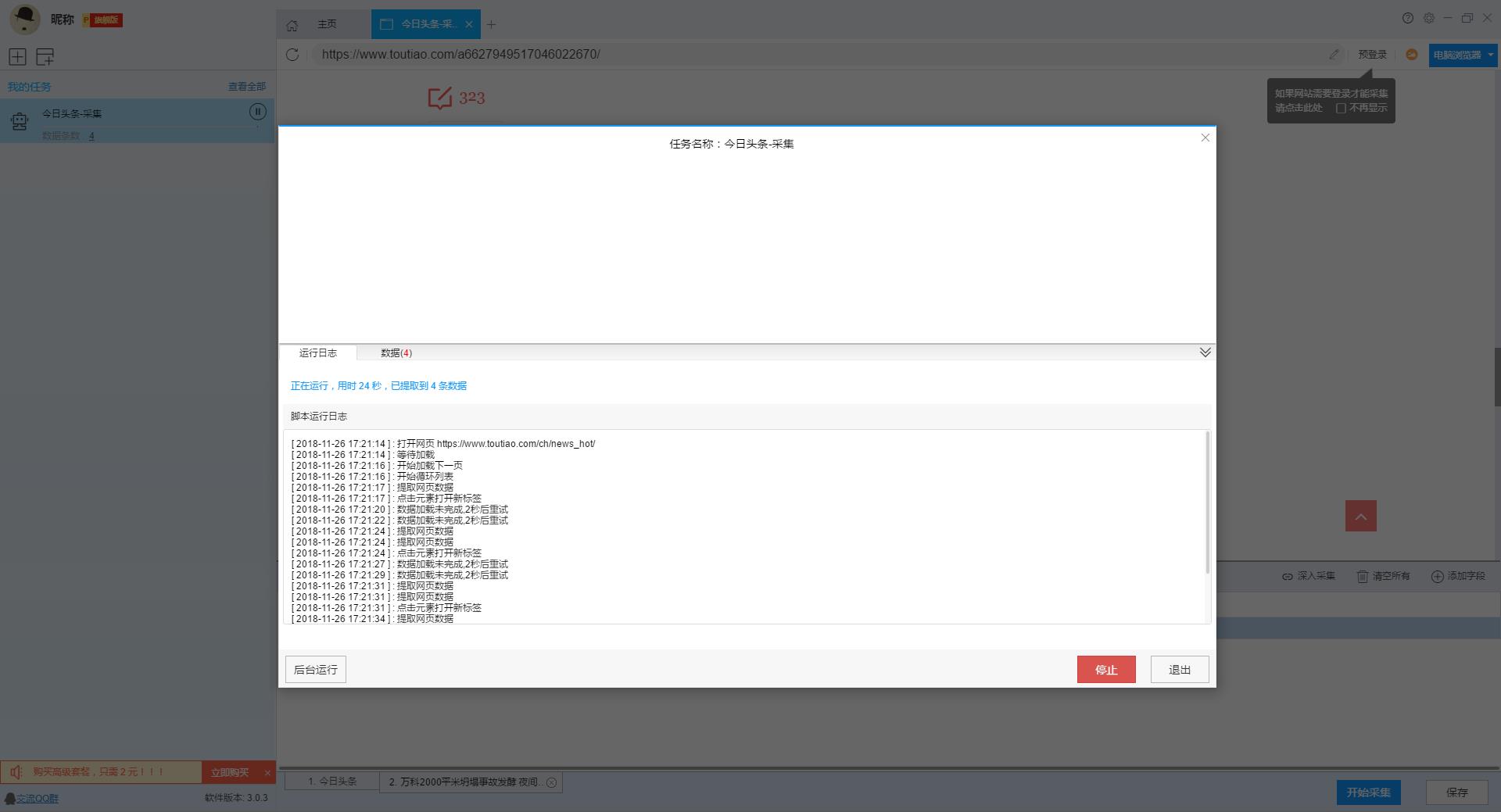Open help via question mark icon

1408,18
